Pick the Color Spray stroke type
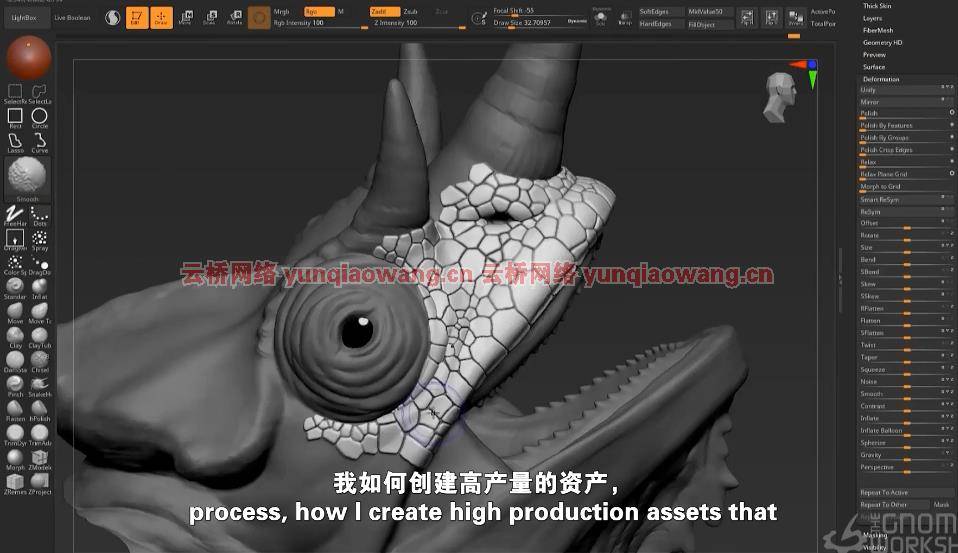Image resolution: width=958 pixels, height=553 pixels. pos(15,265)
